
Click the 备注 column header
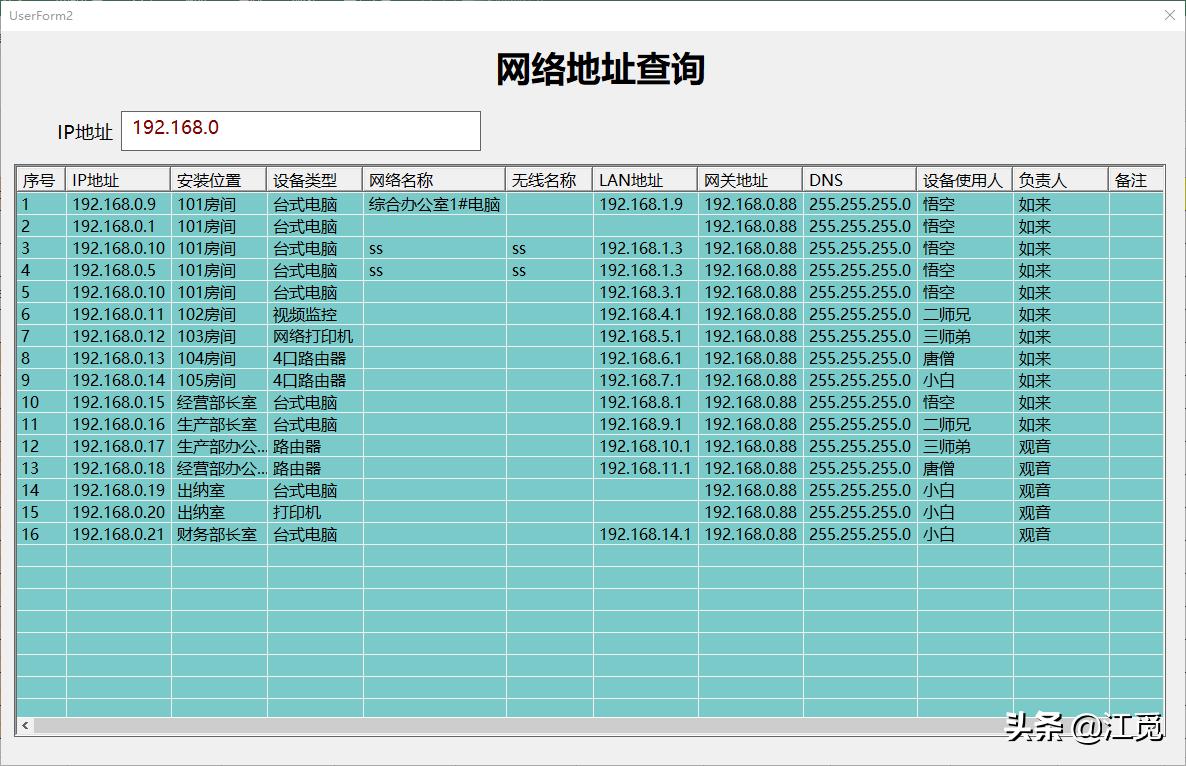click(1135, 179)
